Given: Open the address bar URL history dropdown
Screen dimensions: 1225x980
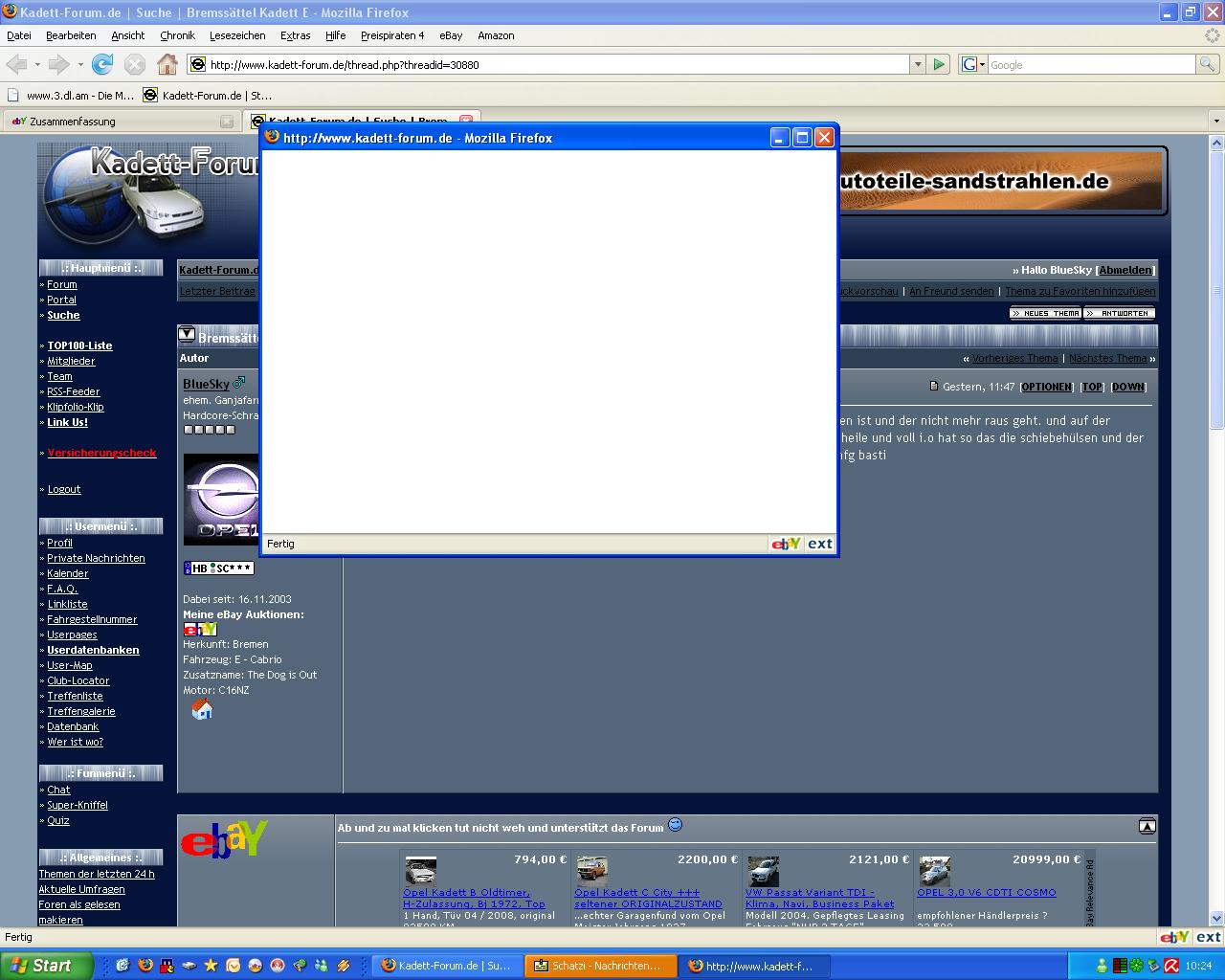Looking at the screenshot, I should click(918, 64).
